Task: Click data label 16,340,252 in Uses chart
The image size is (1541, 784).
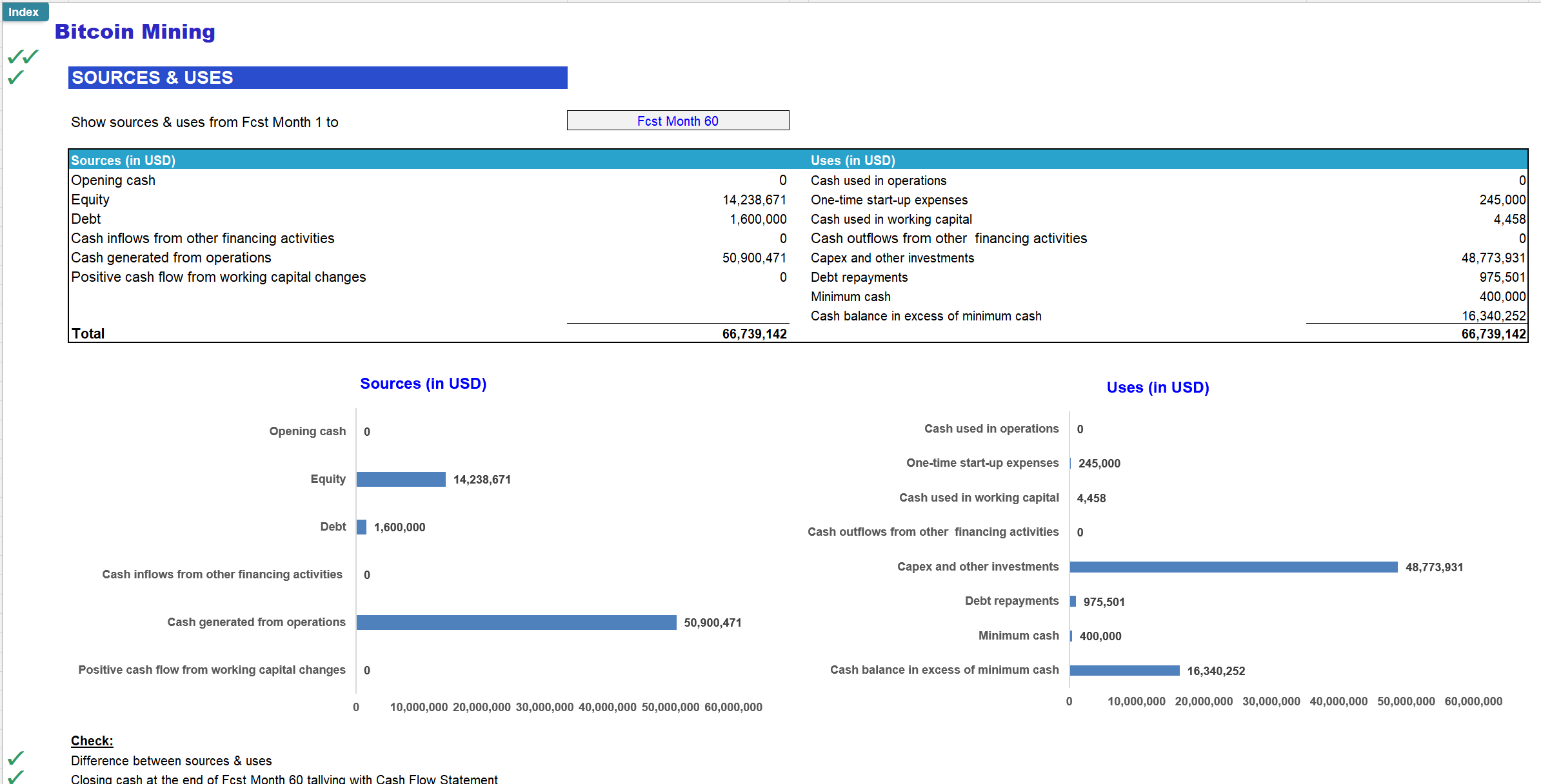Action: pyautogui.click(x=1216, y=671)
